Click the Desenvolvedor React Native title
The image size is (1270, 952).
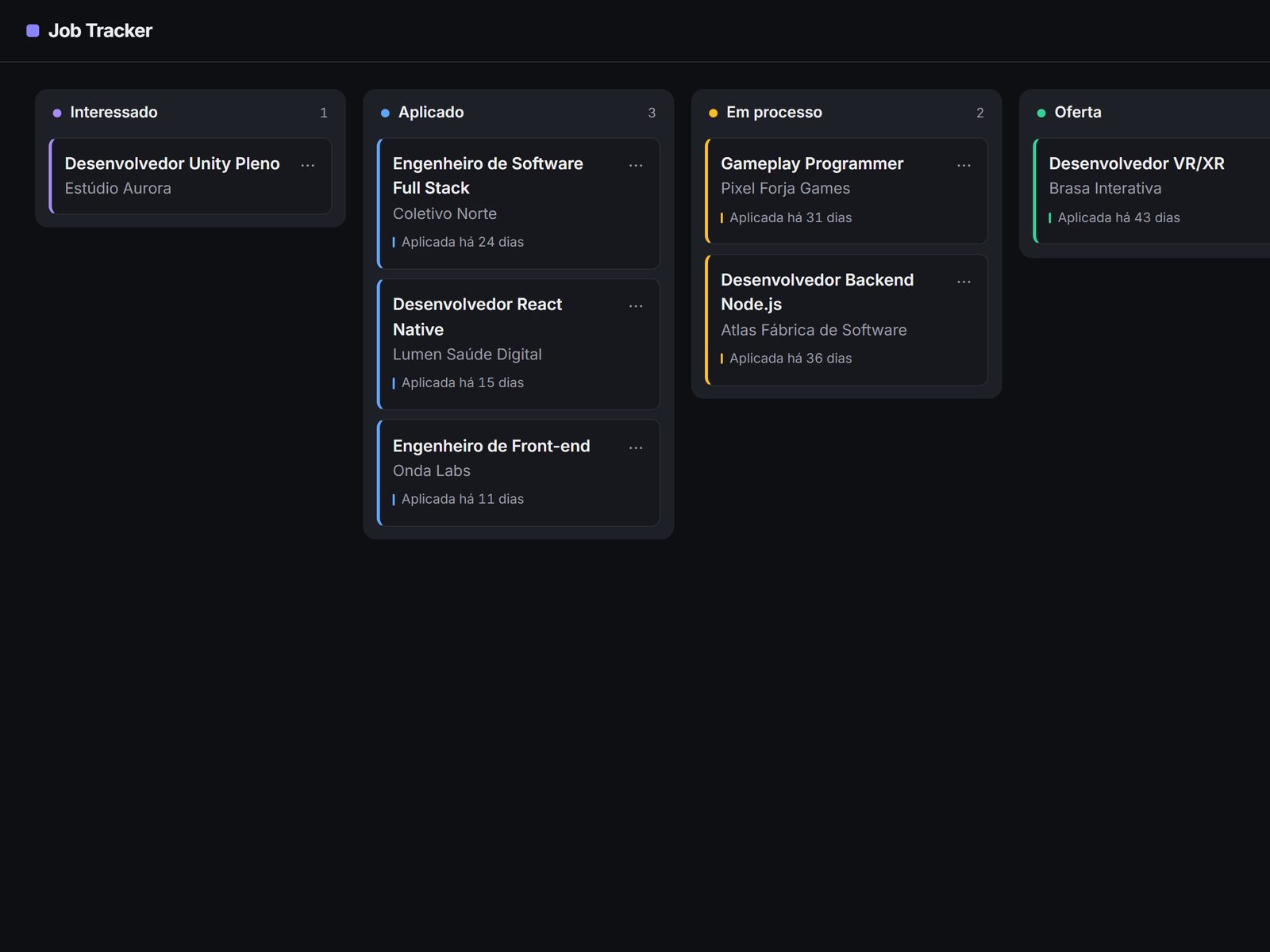pyautogui.click(x=477, y=317)
